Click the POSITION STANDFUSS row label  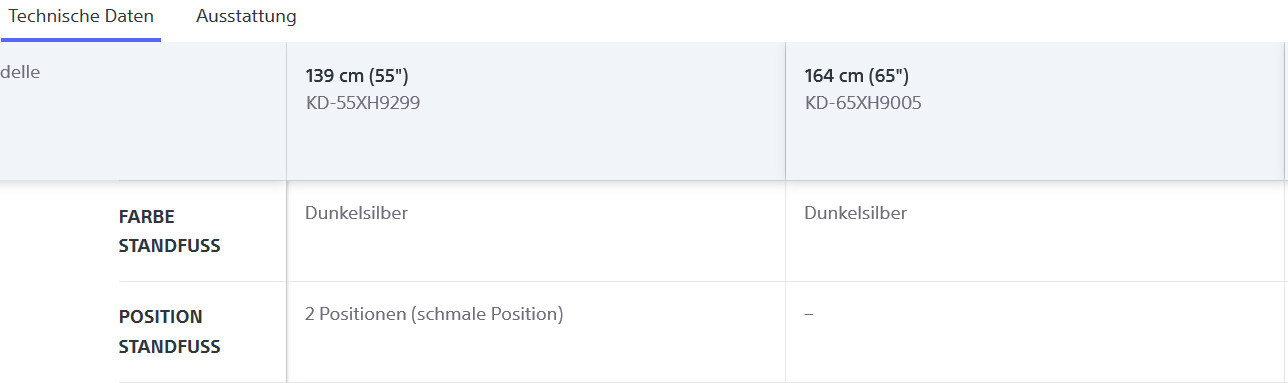169,332
